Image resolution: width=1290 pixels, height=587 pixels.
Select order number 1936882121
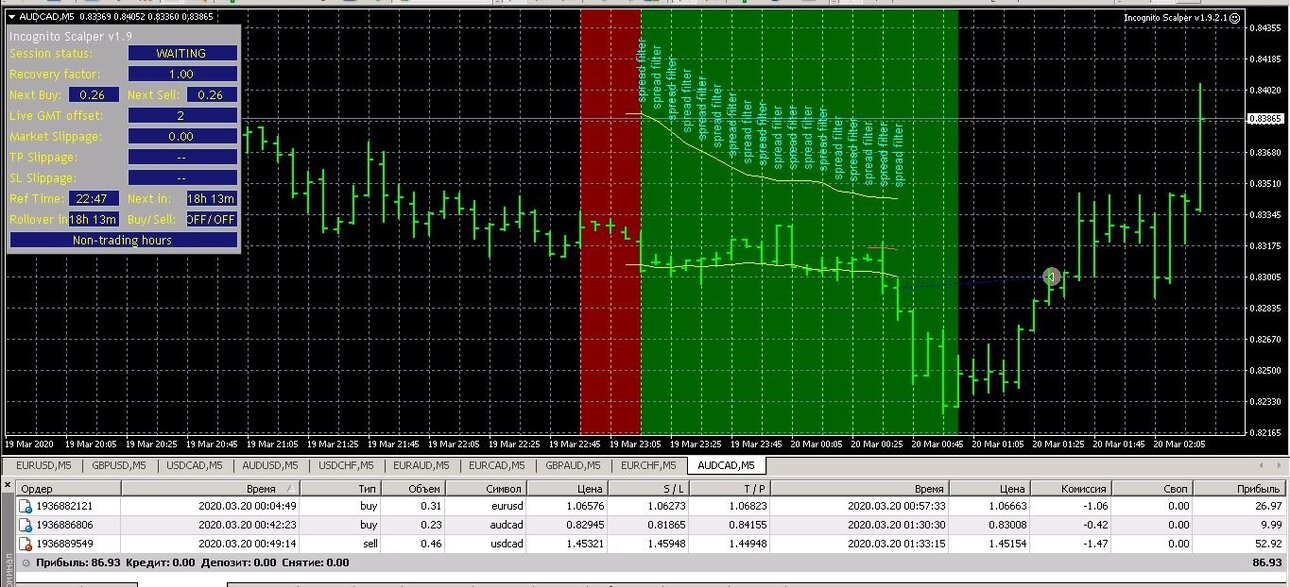(64, 506)
